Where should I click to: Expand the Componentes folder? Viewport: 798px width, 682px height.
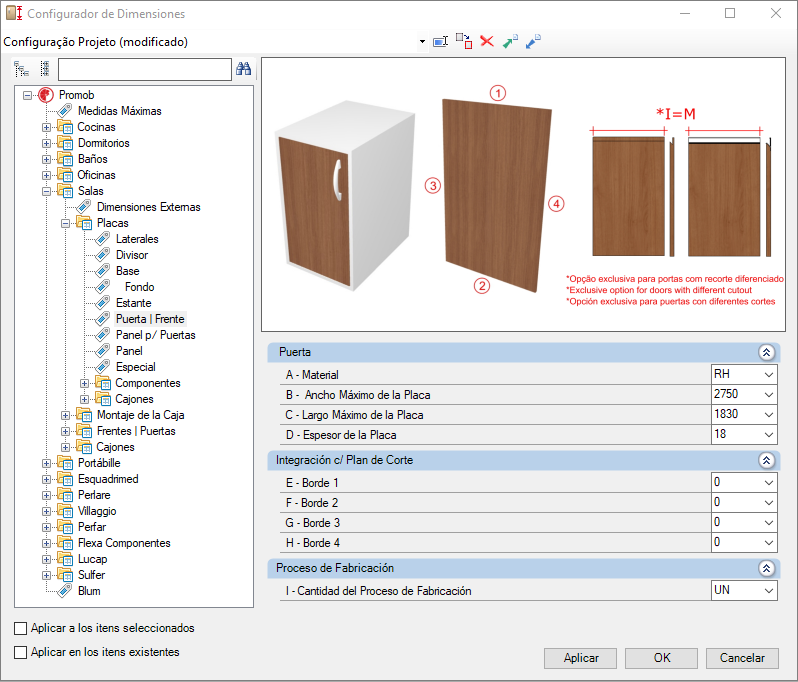(84, 383)
